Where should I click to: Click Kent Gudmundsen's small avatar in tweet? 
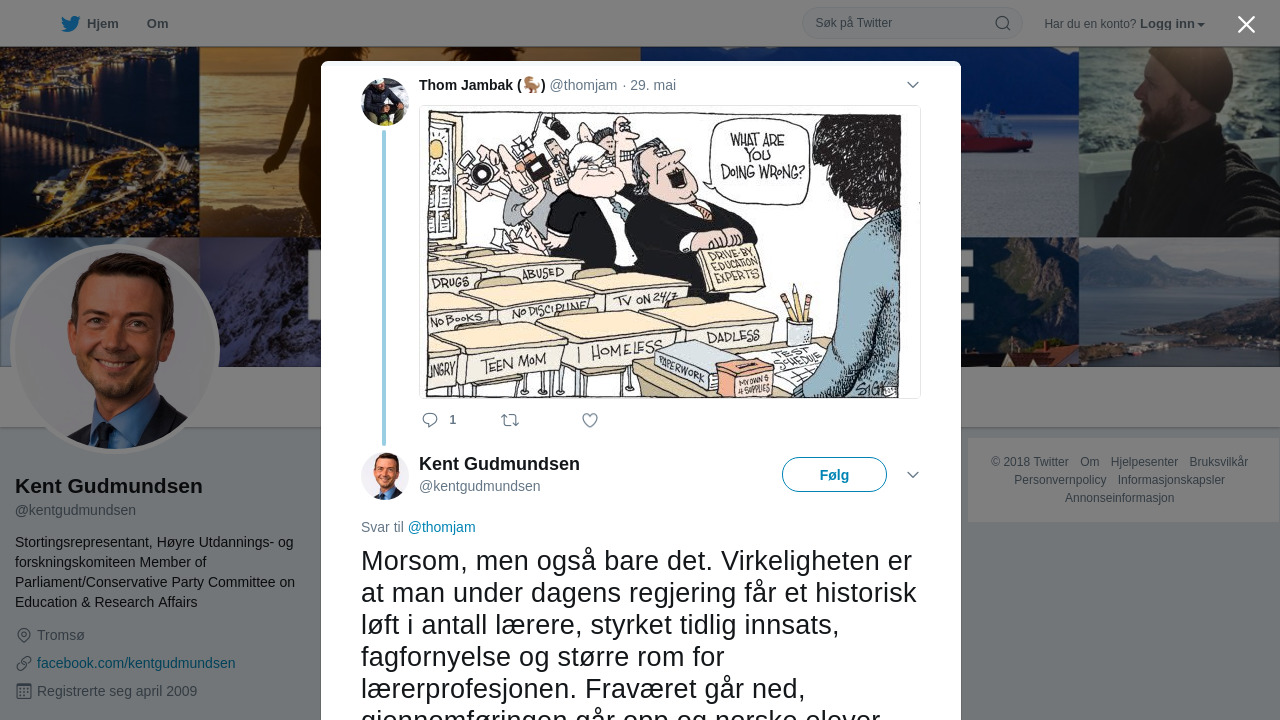tap(385, 476)
